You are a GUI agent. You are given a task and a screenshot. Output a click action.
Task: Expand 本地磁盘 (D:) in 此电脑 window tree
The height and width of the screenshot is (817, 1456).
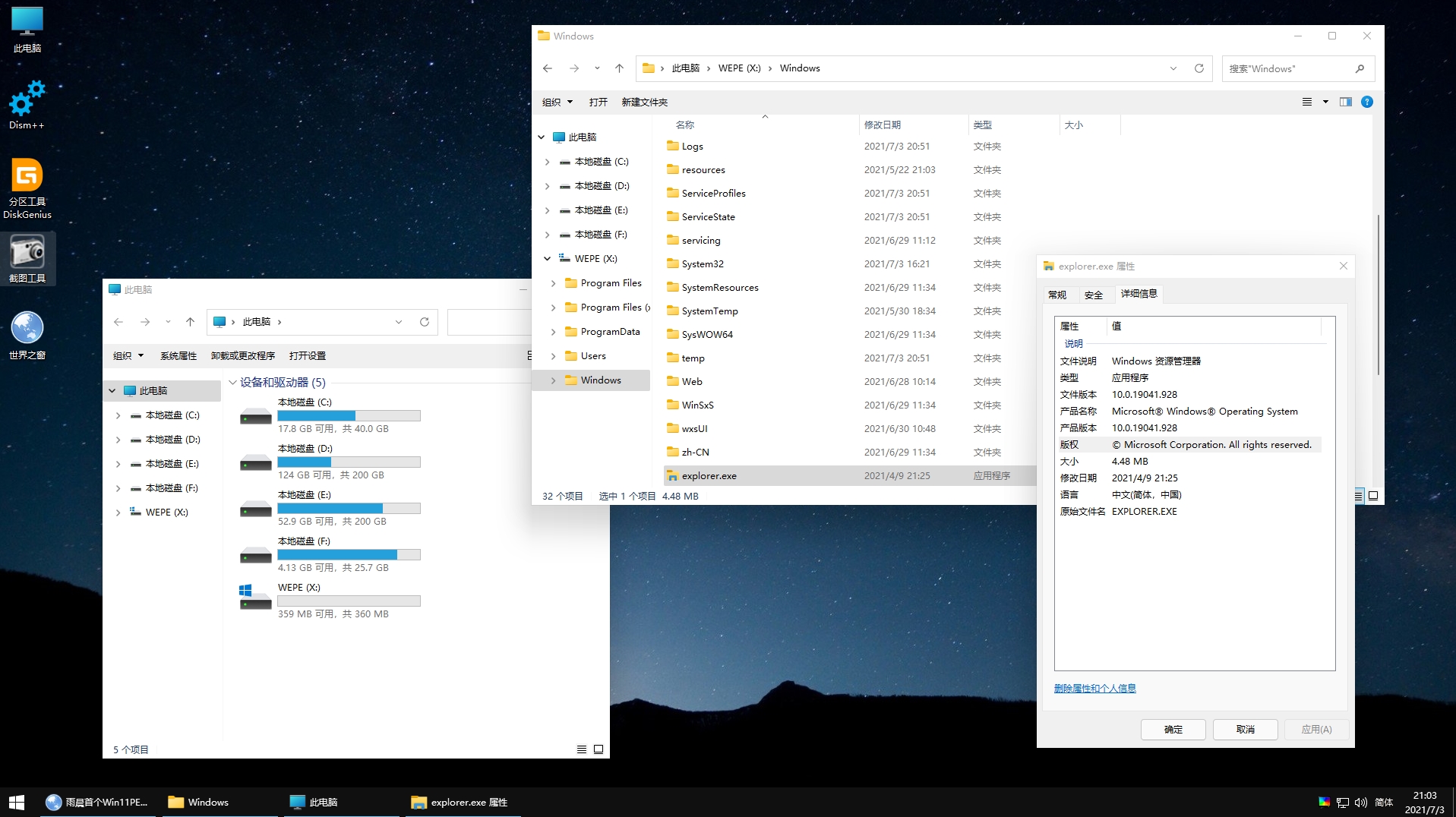click(118, 440)
